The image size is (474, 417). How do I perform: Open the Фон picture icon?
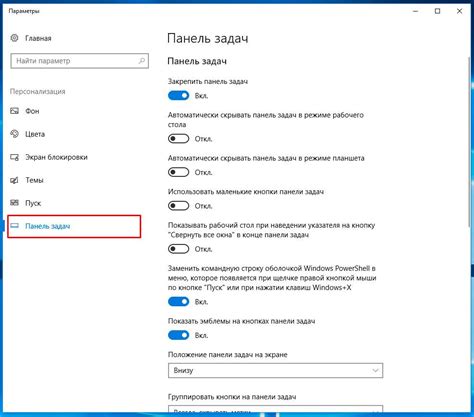click(14, 111)
